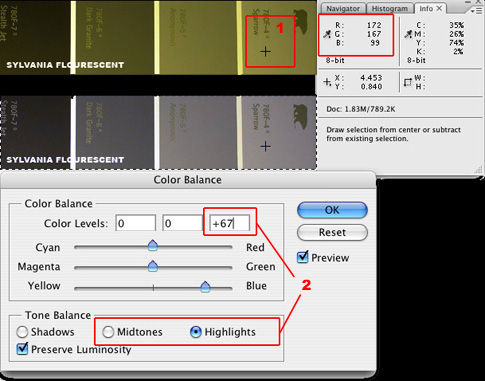Click the Yellow-Blue slider handle
The width and height of the screenshot is (485, 381).
click(205, 287)
